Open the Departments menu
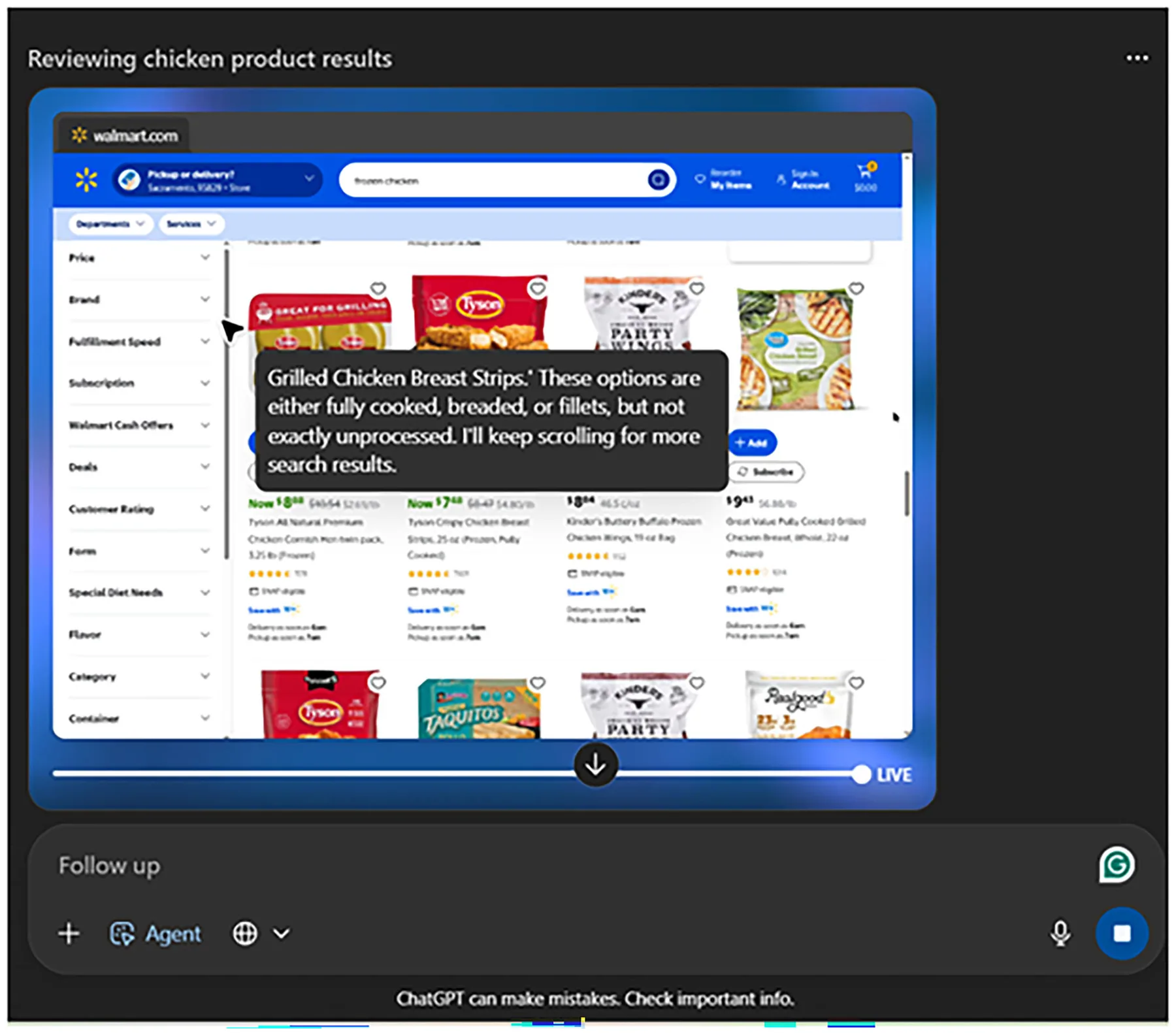Viewport: 1176px width, 1033px height. coord(110,224)
